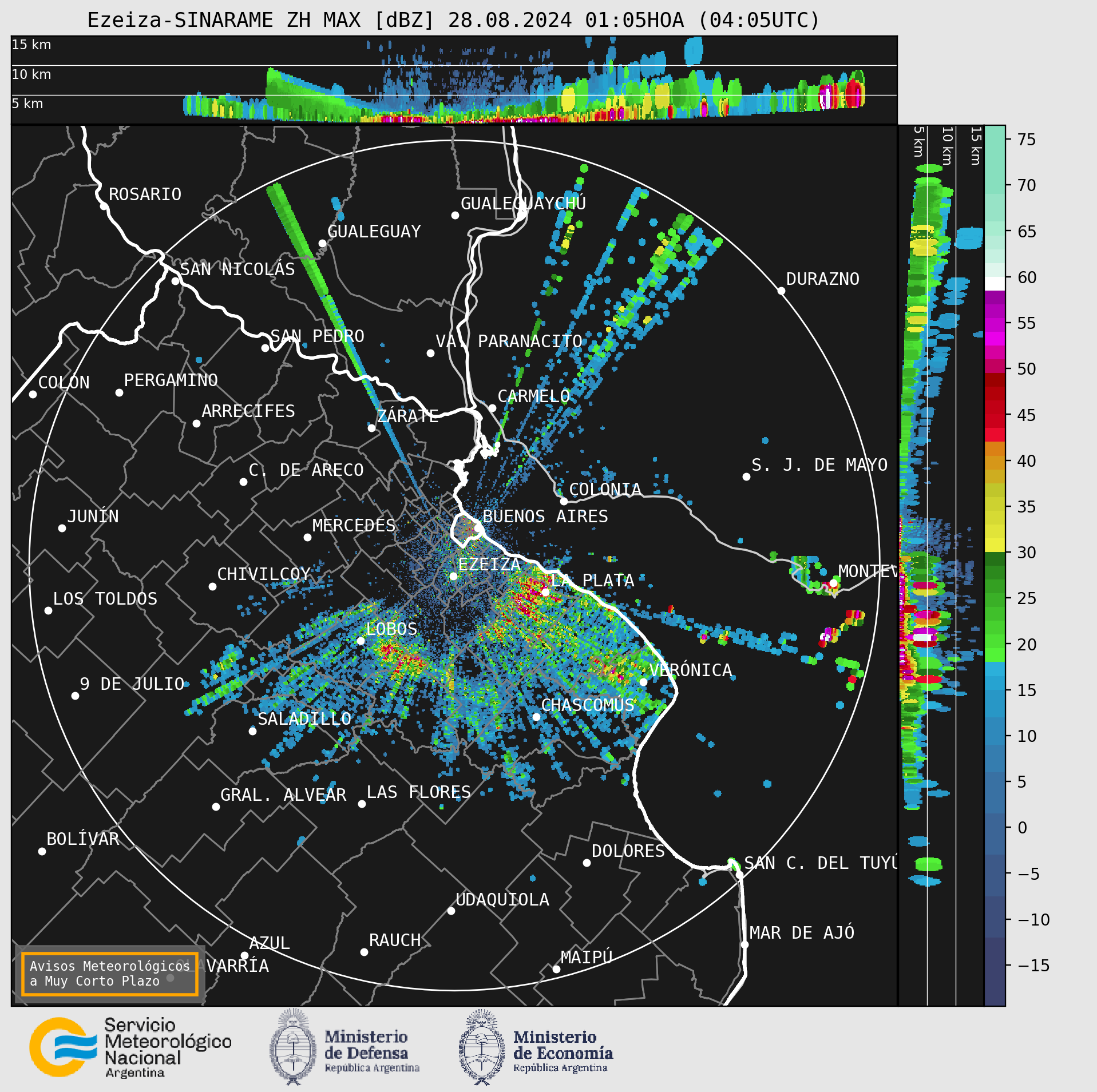1097x1092 pixels.
Task: Click the LOS TOLDOS city label
Action: pos(105,599)
